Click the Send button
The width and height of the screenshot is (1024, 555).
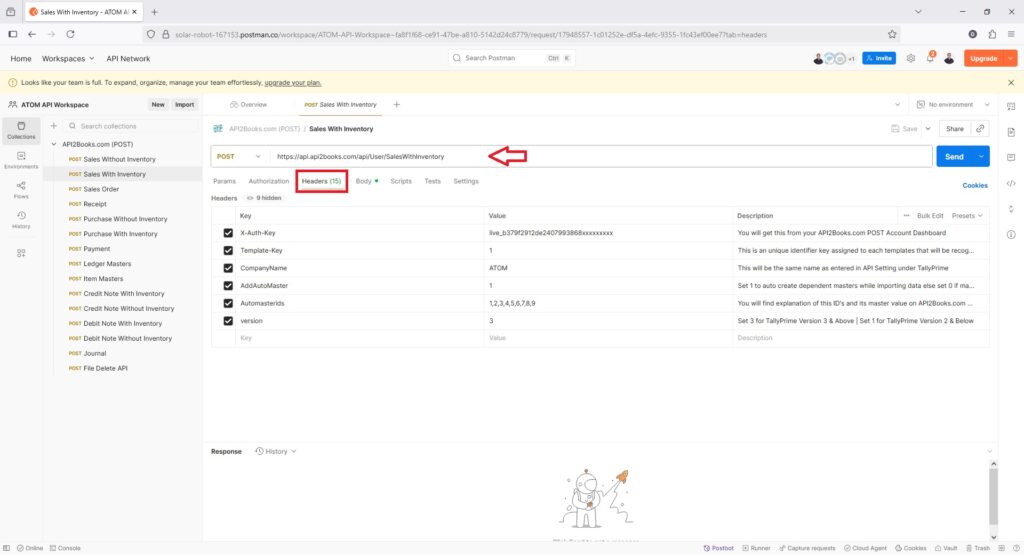(x=954, y=157)
